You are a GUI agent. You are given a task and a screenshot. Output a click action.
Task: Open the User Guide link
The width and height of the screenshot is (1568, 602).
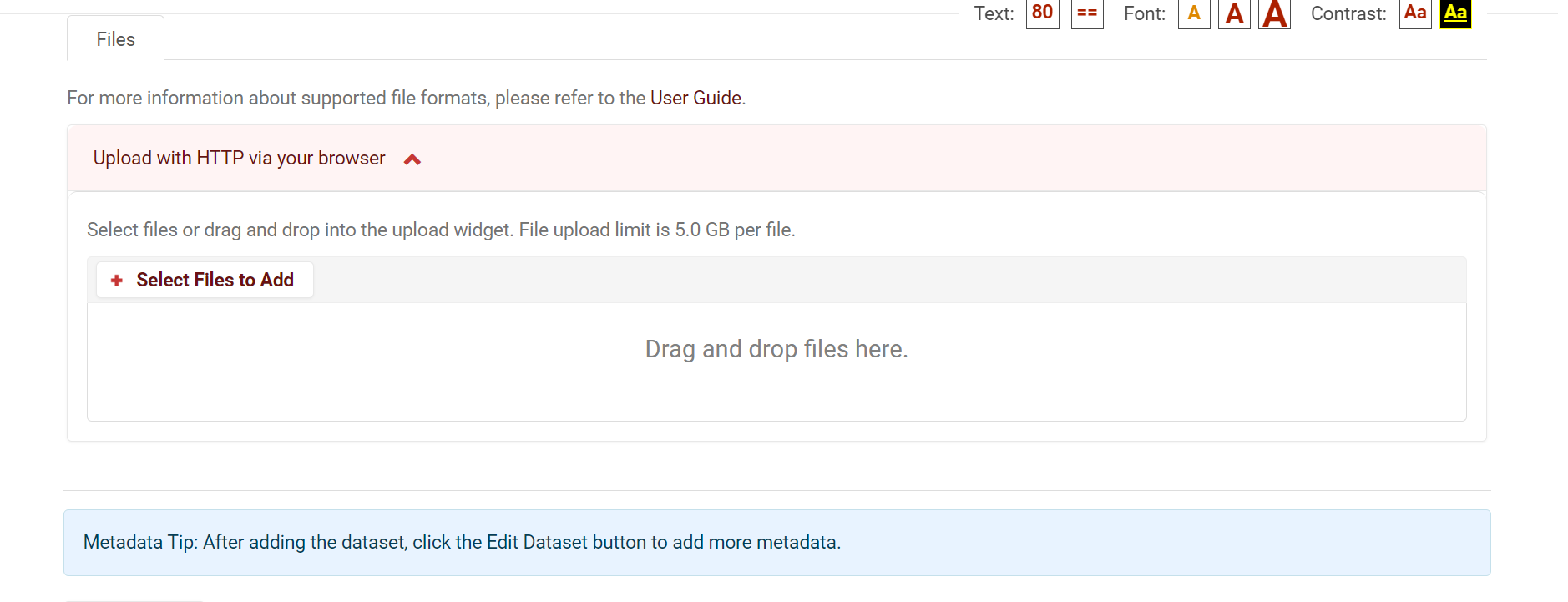[x=695, y=98]
